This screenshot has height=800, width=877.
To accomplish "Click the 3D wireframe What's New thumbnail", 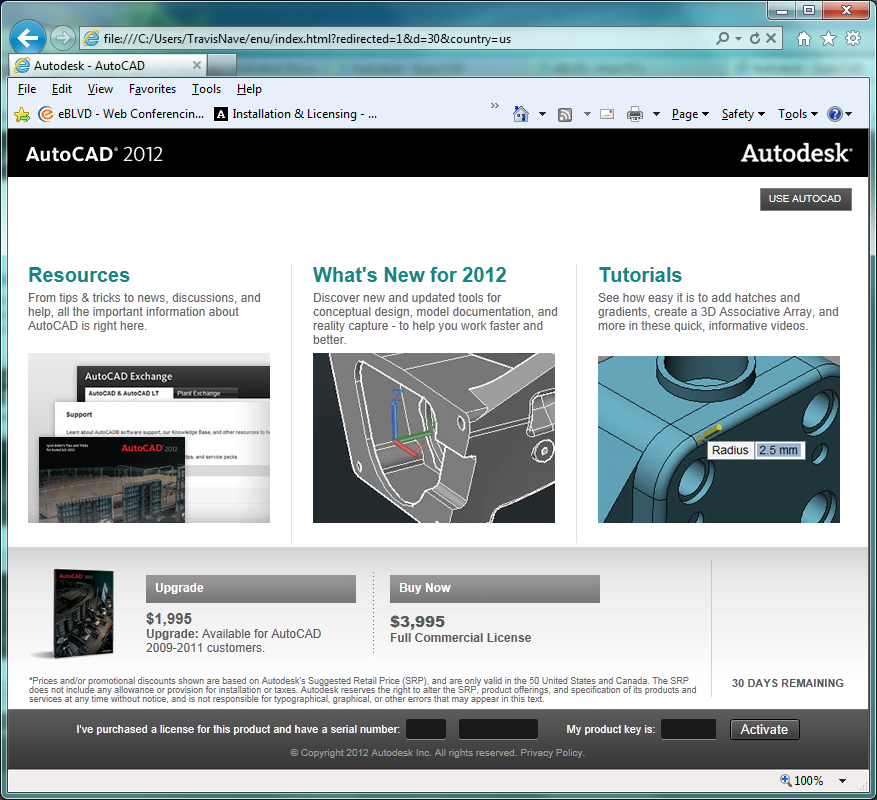I will (x=434, y=438).
